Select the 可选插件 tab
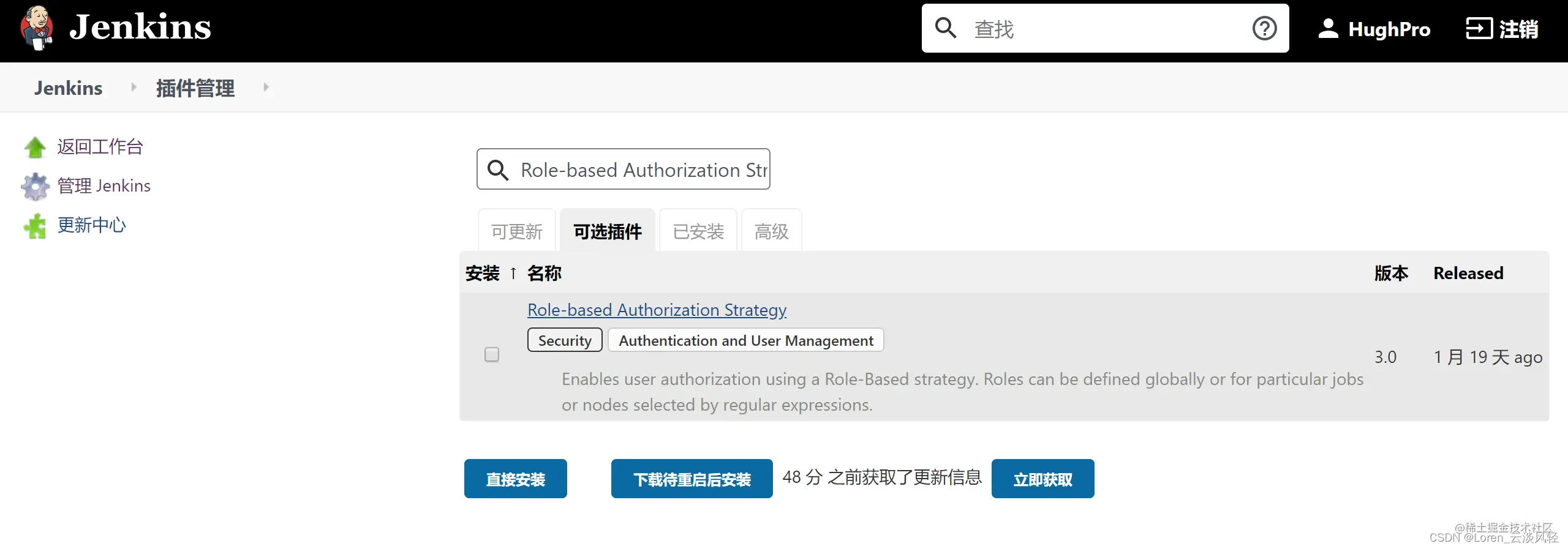1568x549 pixels. [x=608, y=231]
